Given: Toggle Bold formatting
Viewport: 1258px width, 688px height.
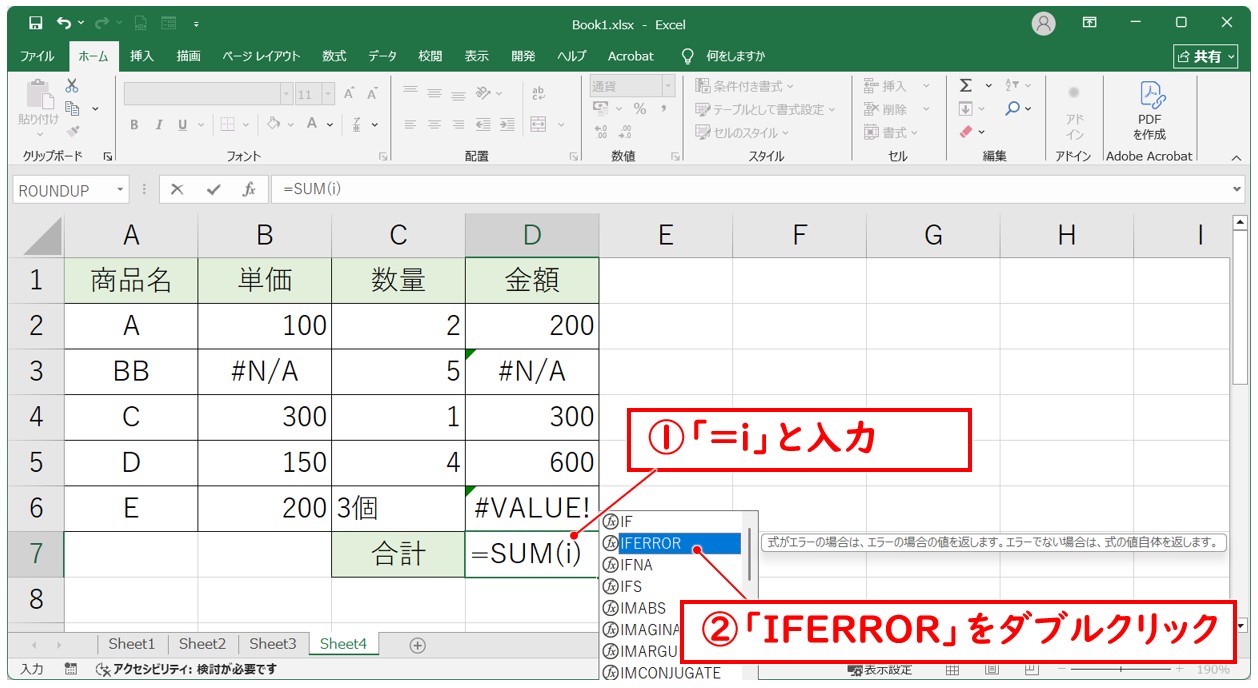Looking at the screenshot, I should point(134,125).
